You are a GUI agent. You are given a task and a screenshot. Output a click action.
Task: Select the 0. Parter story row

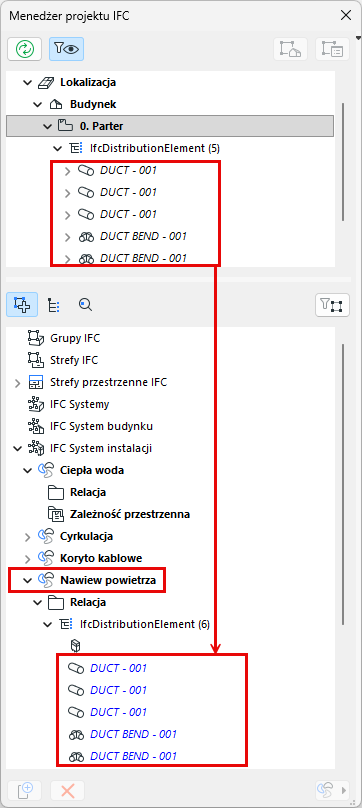[x=171, y=126]
